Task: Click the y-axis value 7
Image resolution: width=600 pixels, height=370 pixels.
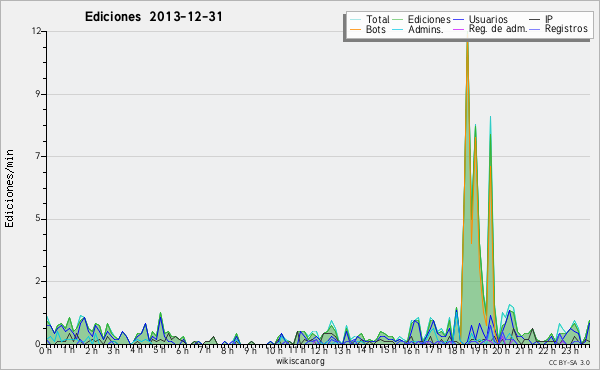Action: point(38,156)
